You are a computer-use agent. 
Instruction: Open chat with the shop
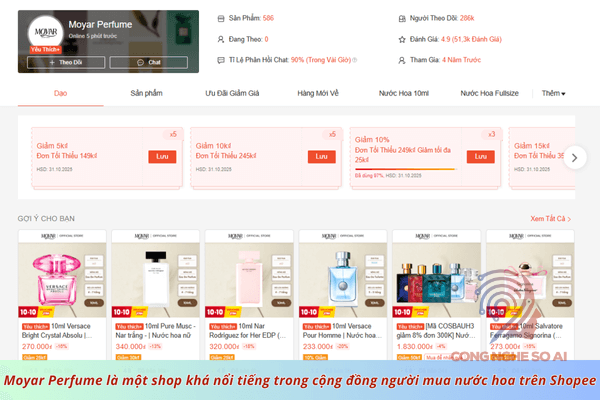pos(148,62)
